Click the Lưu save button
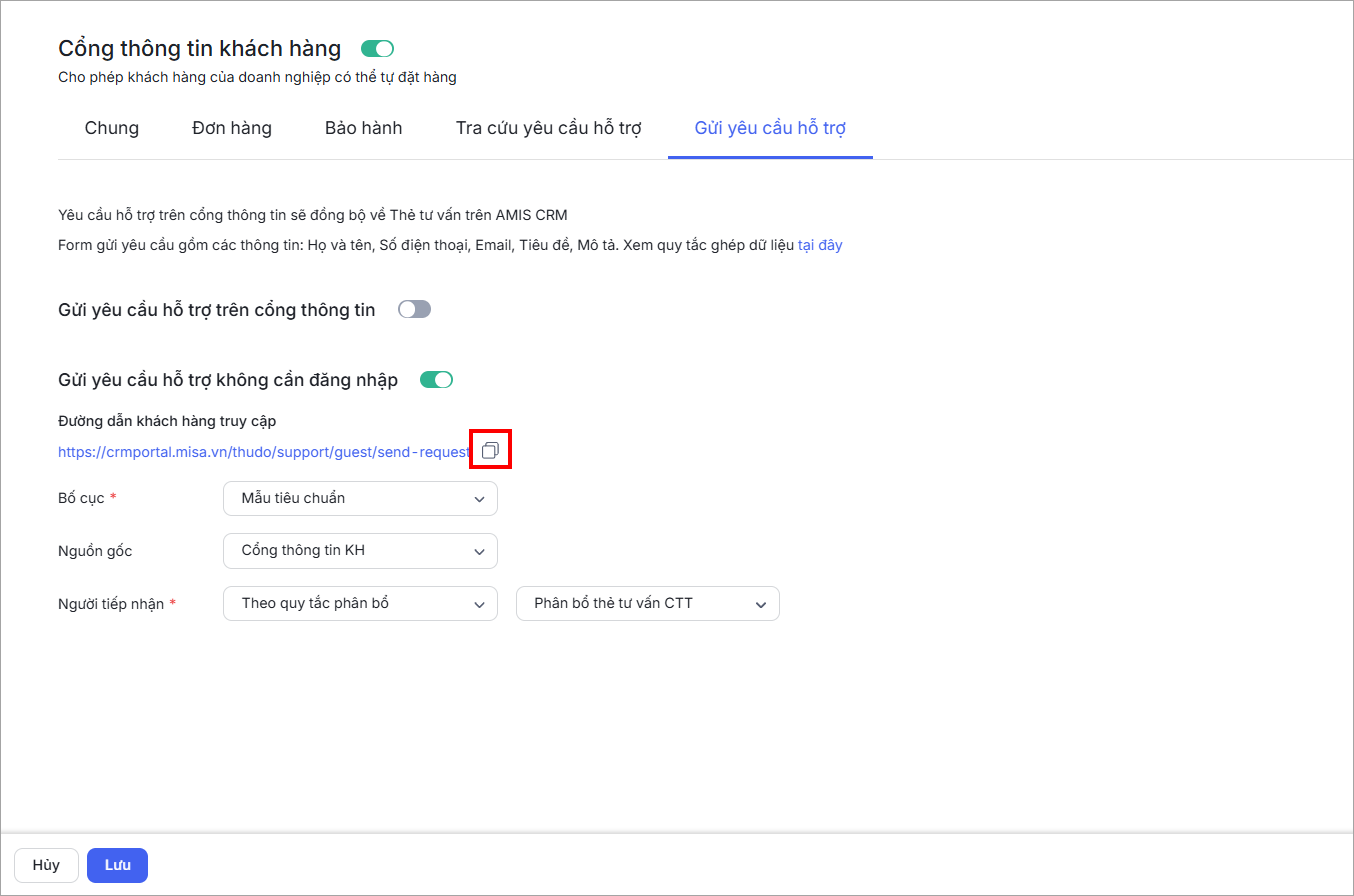The image size is (1354, 896). [117, 866]
